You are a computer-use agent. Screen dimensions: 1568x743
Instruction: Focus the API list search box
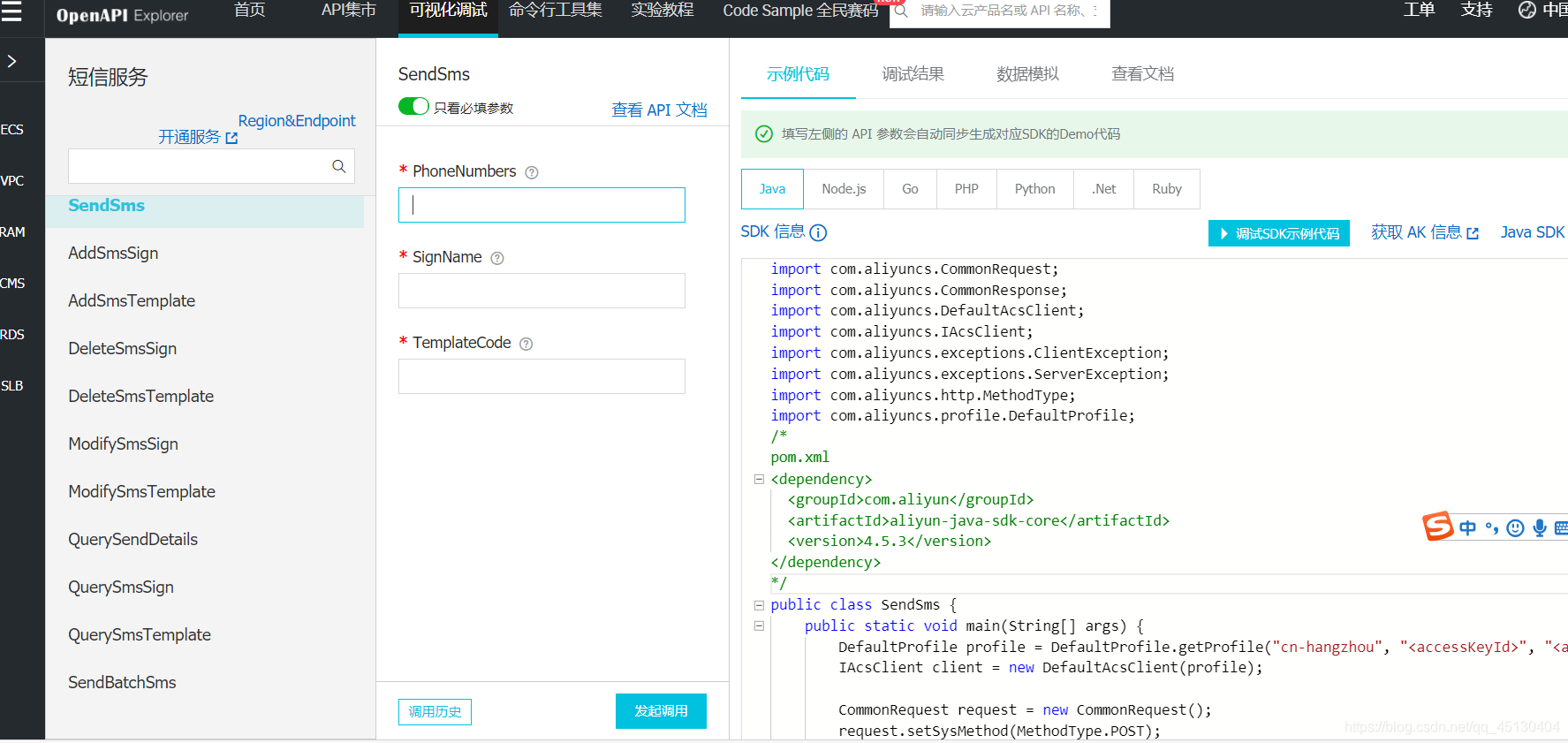coord(211,166)
